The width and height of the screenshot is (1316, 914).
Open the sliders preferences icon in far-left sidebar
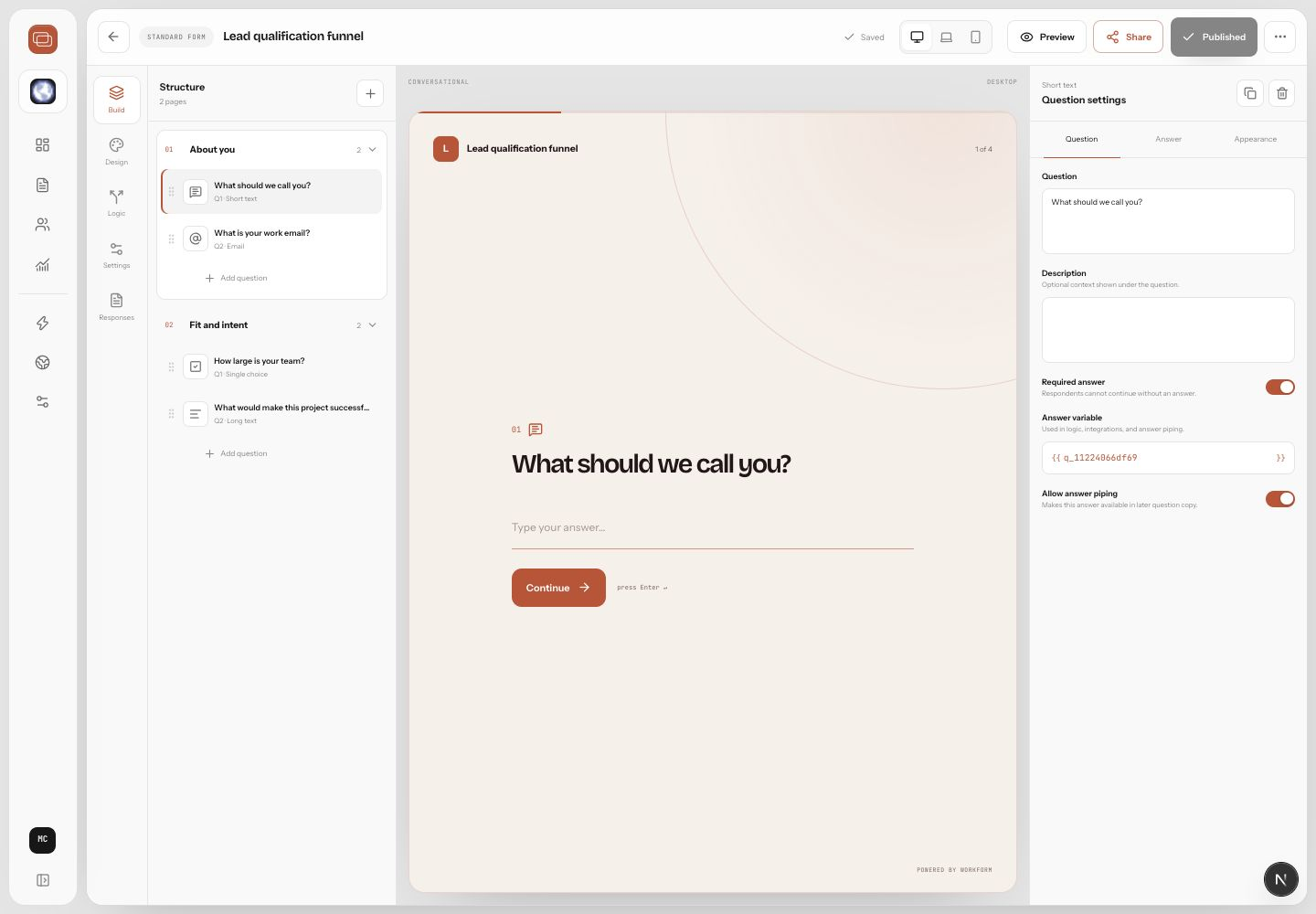coord(43,402)
